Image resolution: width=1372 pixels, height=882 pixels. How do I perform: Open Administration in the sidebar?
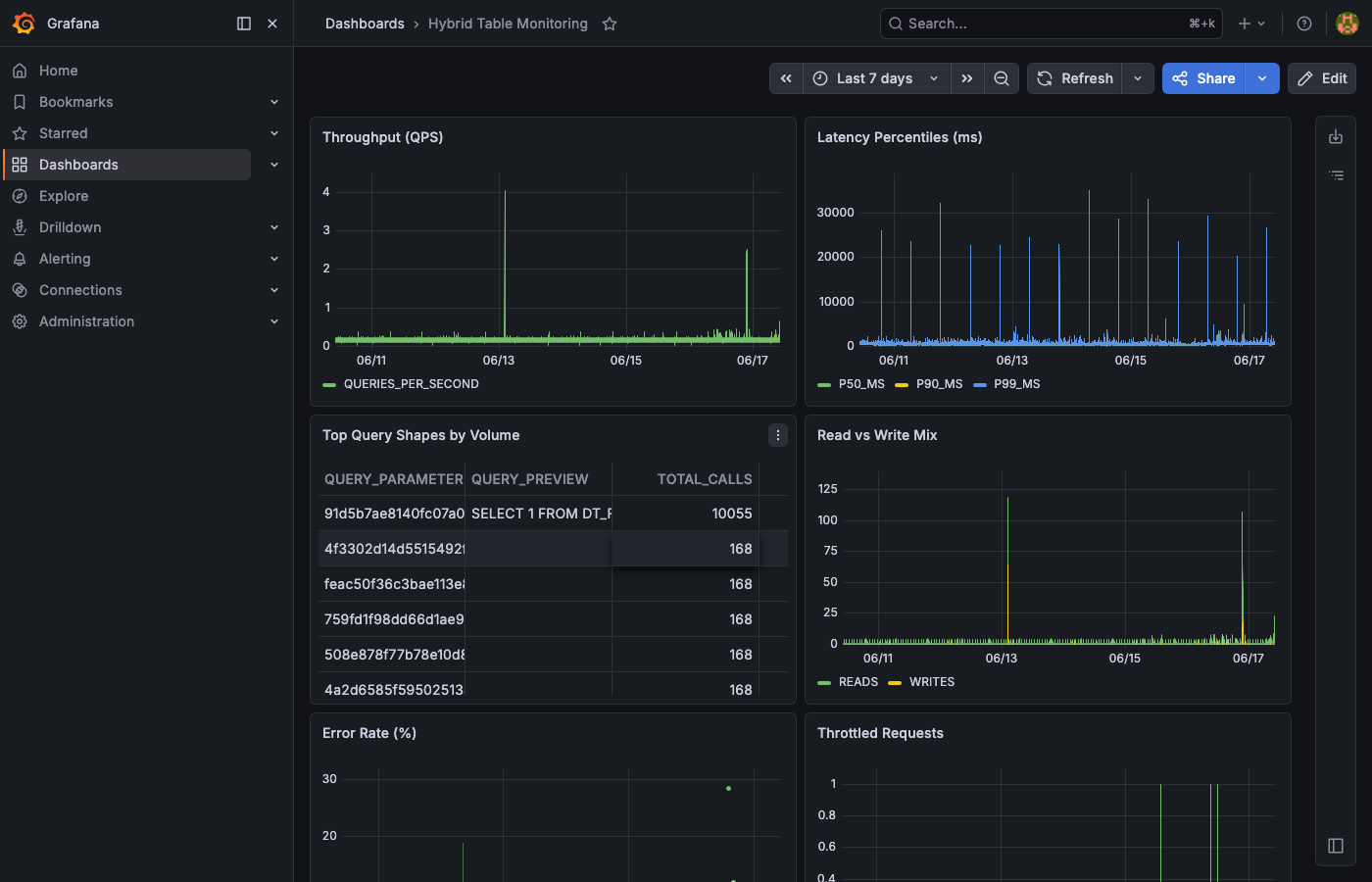(x=86, y=321)
